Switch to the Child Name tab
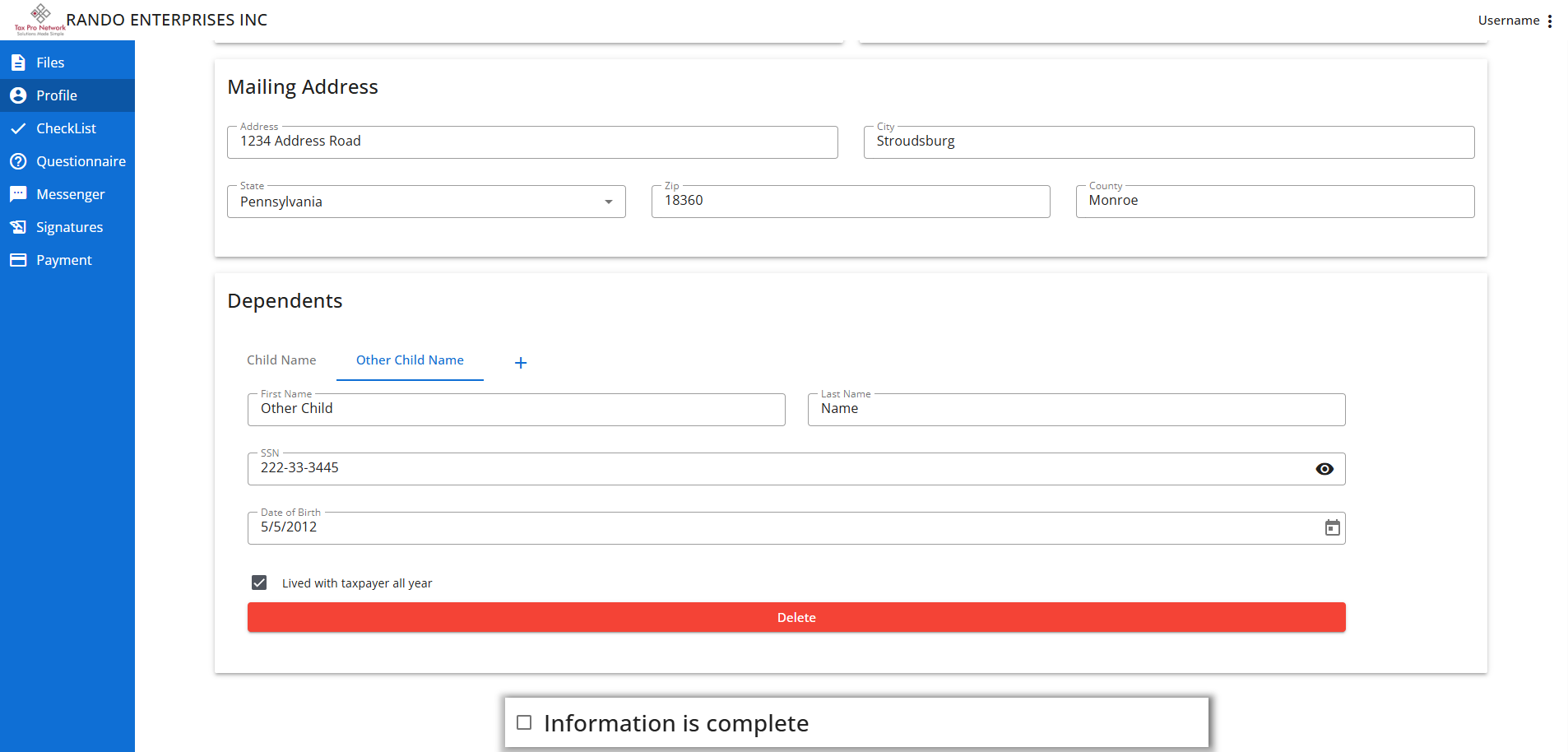 tap(281, 360)
